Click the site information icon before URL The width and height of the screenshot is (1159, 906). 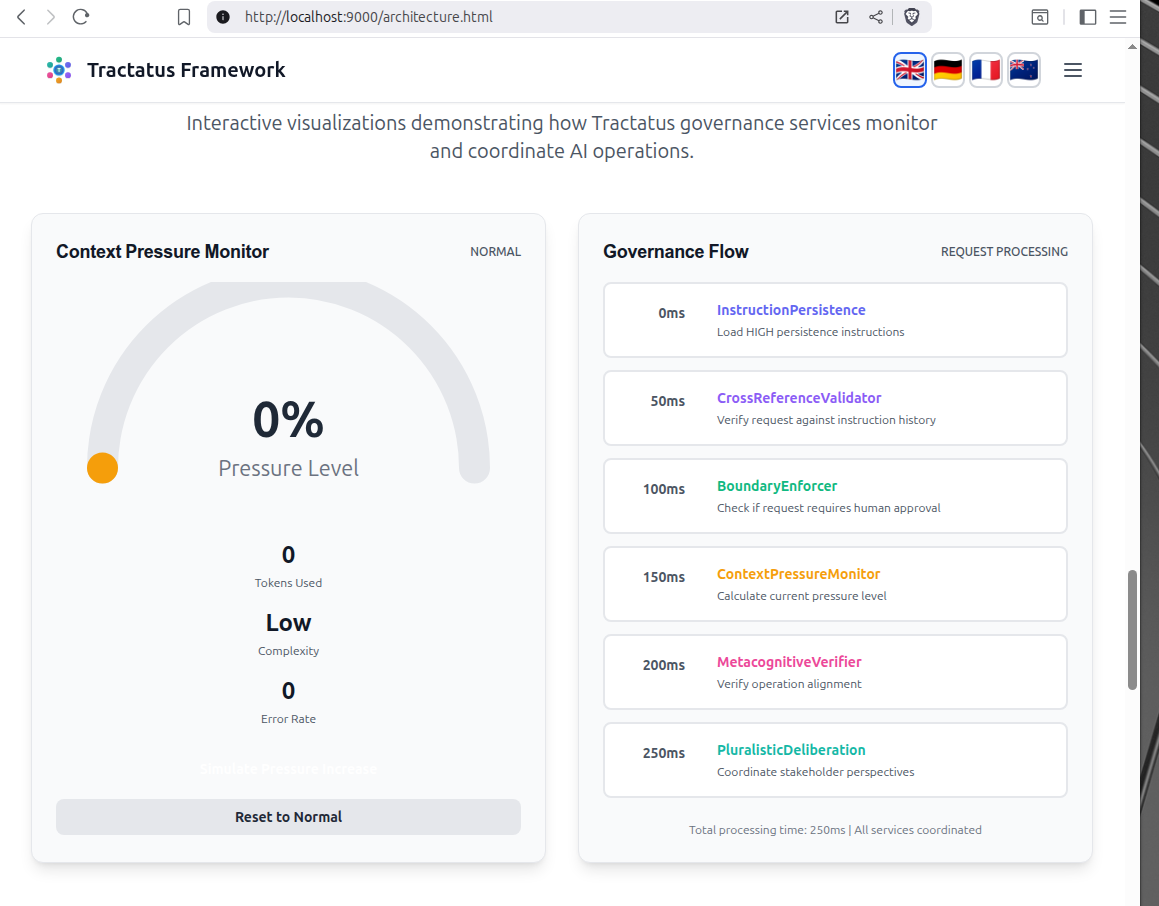click(223, 17)
